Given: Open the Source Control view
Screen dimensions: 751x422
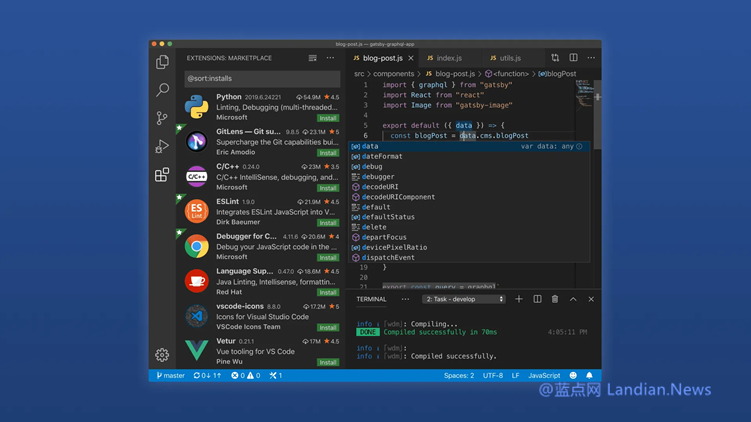Looking at the screenshot, I should (162, 118).
